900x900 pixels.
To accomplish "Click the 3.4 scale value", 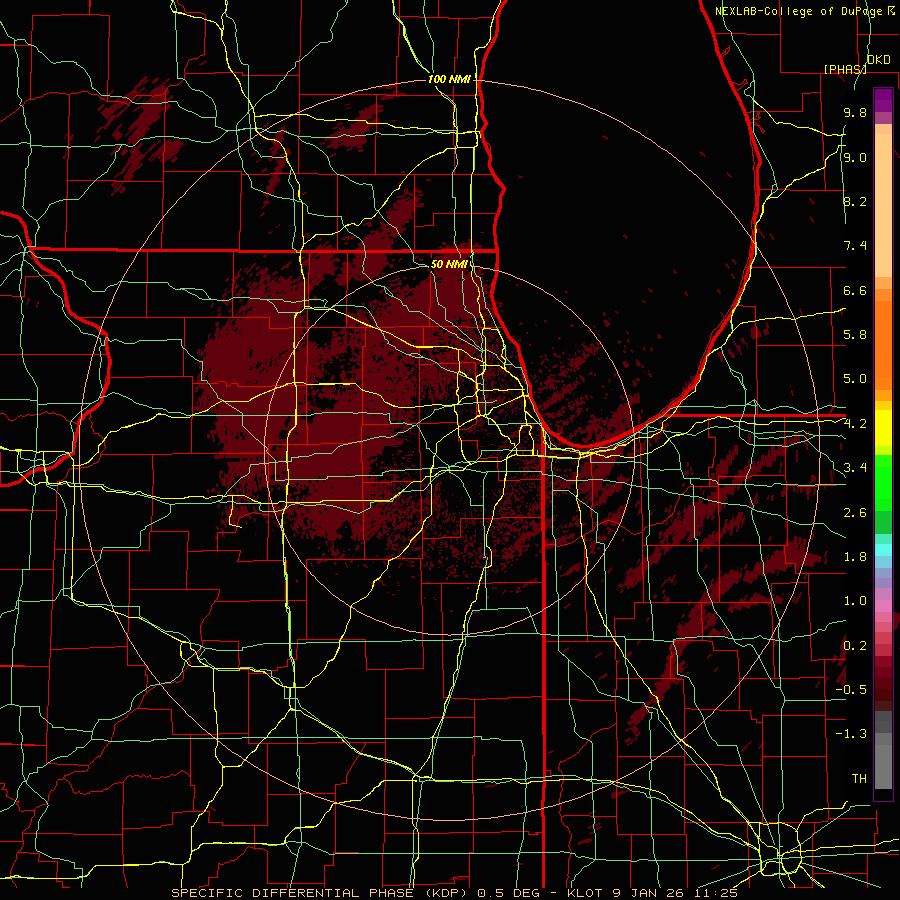I will pos(855,467).
